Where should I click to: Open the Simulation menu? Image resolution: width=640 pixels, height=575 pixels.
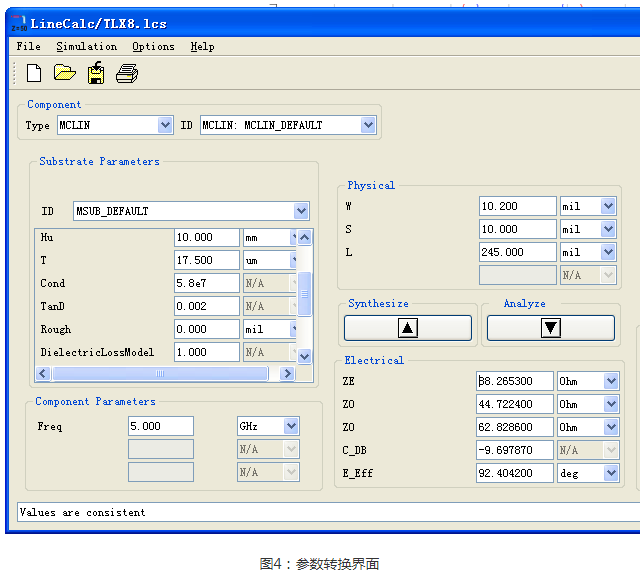point(86,46)
